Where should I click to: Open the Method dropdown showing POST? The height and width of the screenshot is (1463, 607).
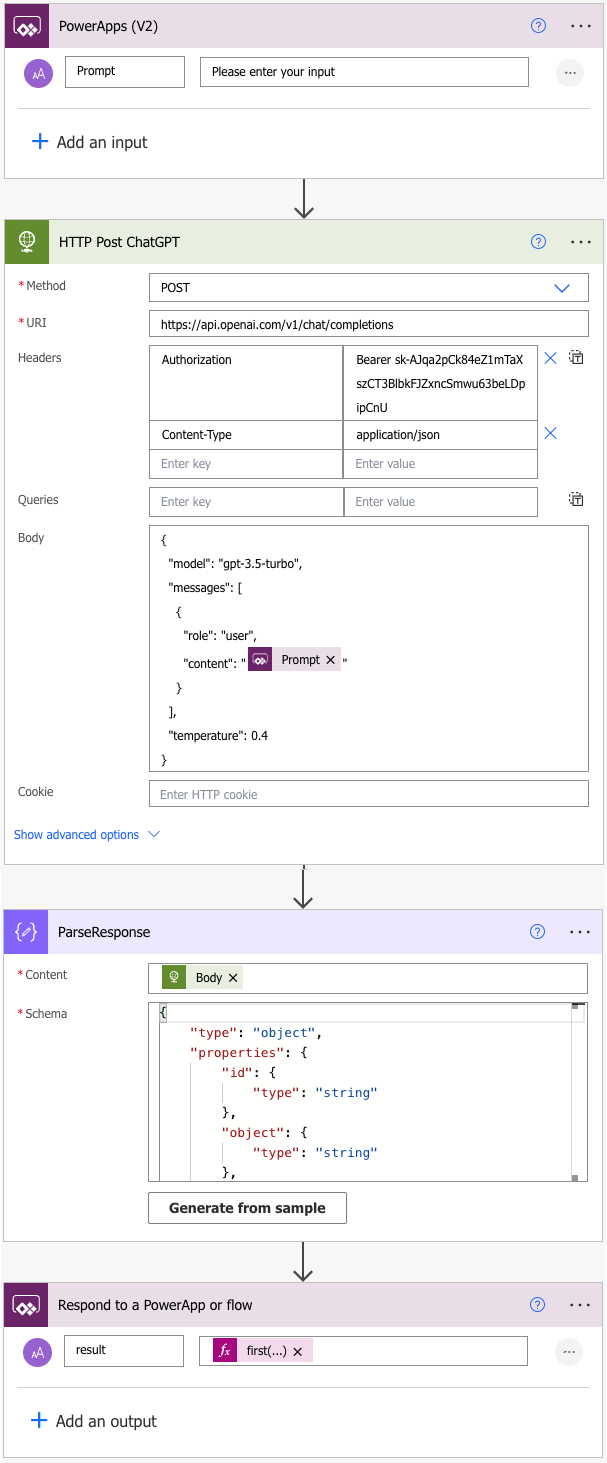pyautogui.click(x=369, y=287)
